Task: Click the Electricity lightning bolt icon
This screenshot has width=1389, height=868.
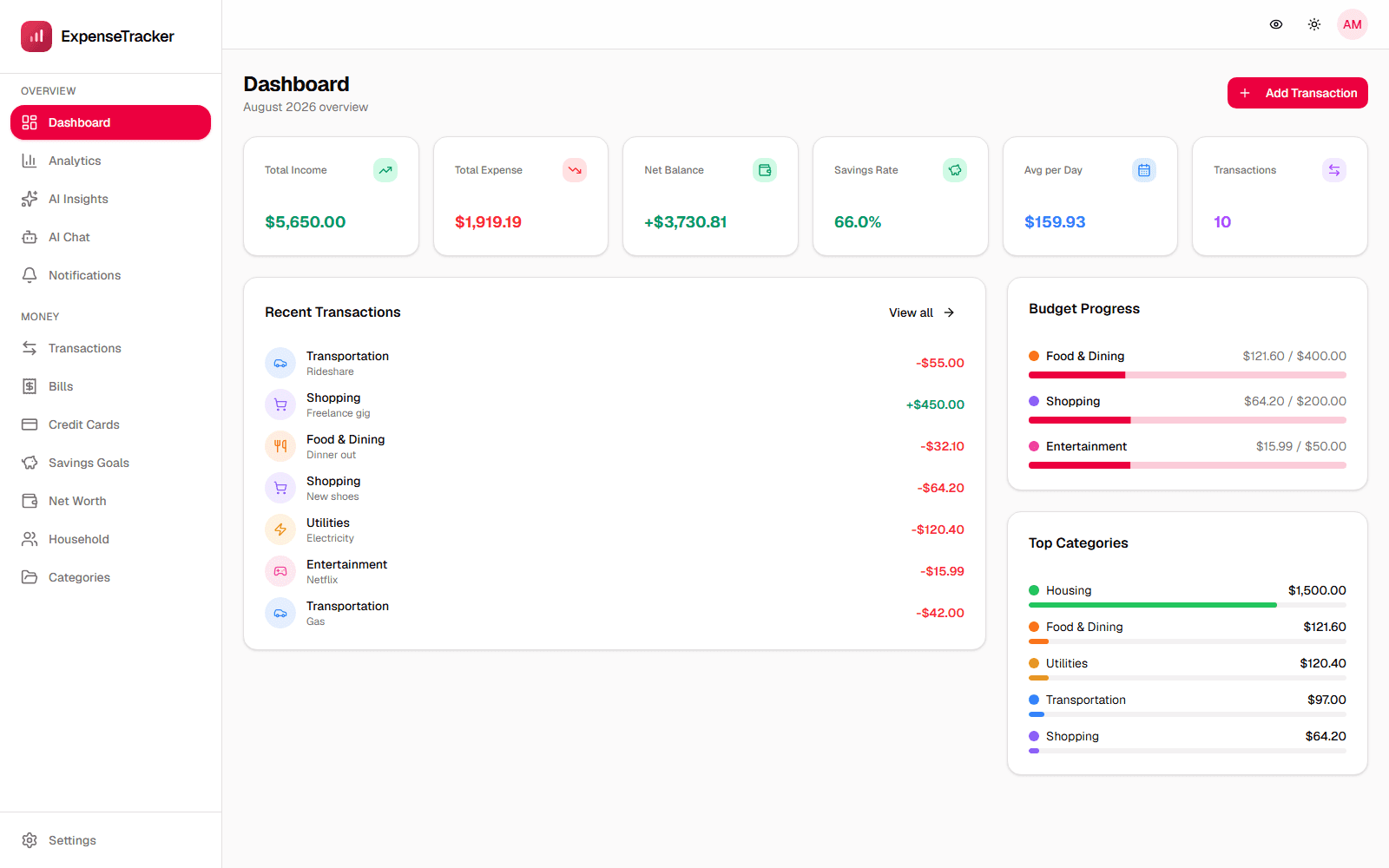Action: [x=280, y=529]
